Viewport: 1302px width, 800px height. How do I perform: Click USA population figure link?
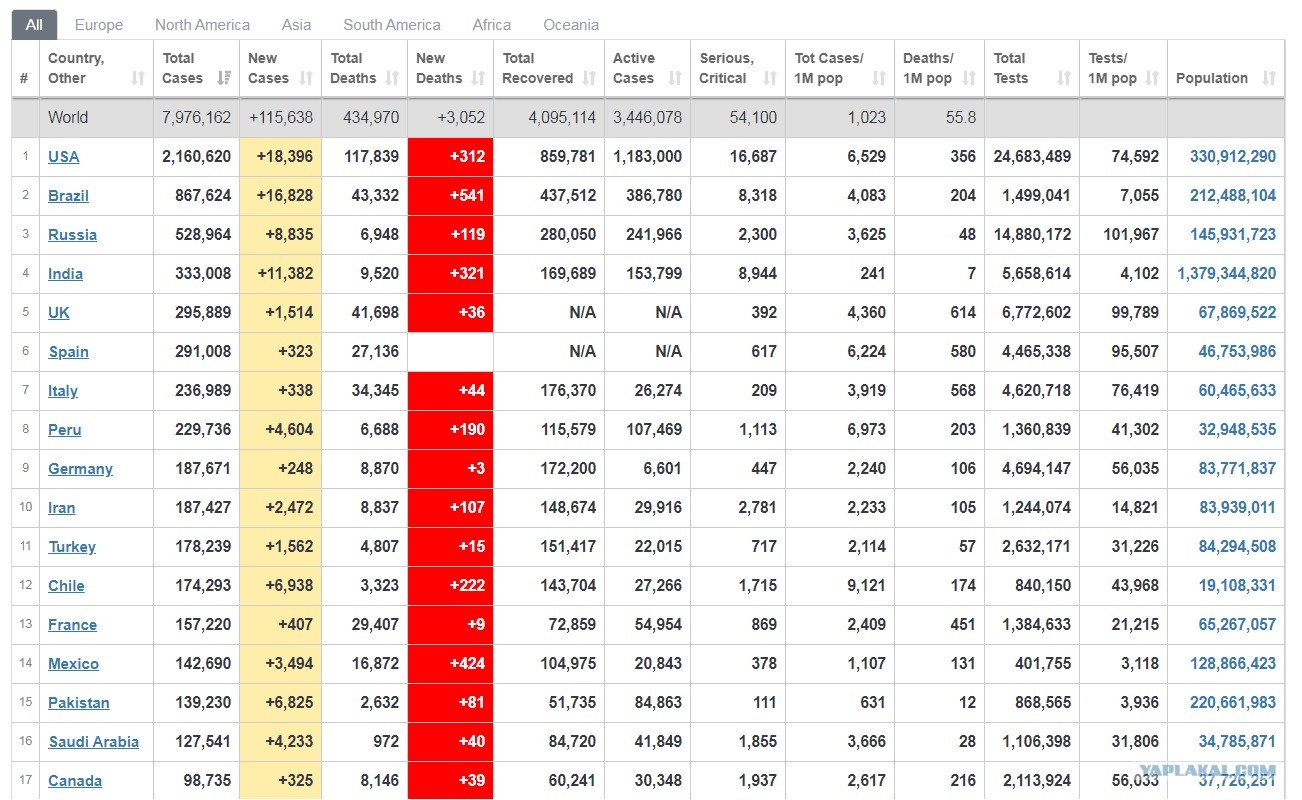pos(1233,157)
